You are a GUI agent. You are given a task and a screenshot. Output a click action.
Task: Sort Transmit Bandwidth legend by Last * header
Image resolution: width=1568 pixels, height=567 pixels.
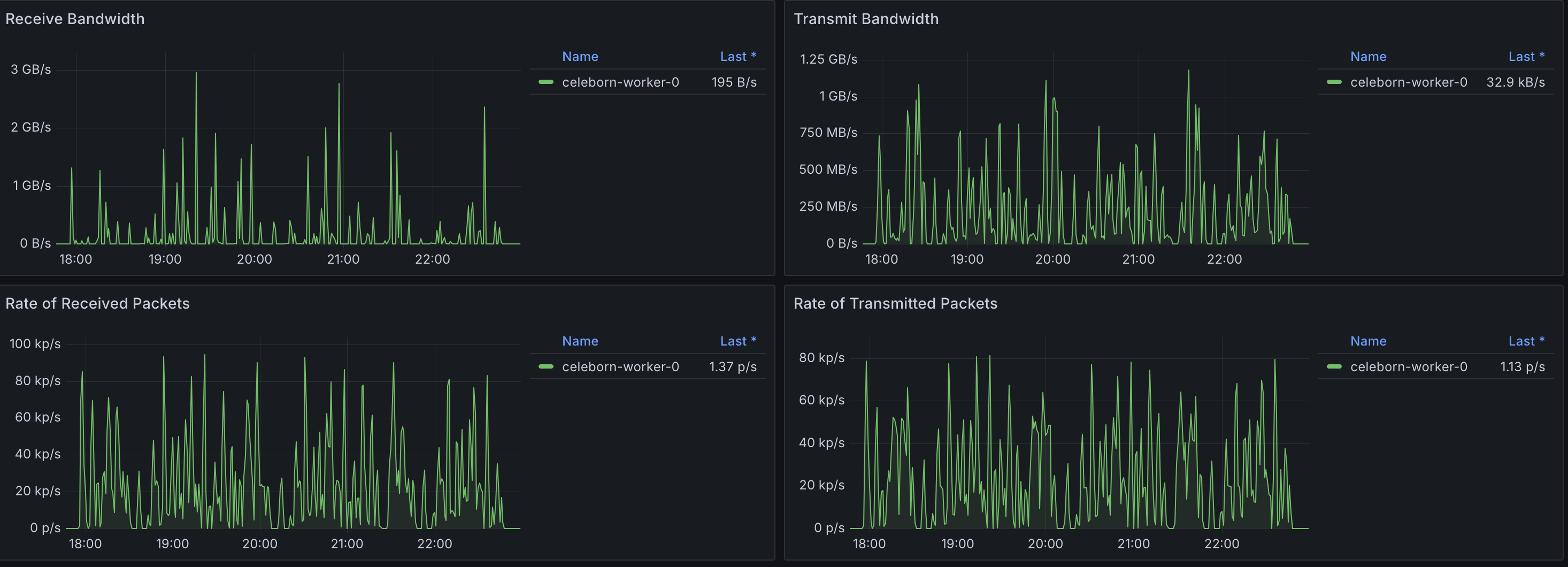tap(1525, 57)
